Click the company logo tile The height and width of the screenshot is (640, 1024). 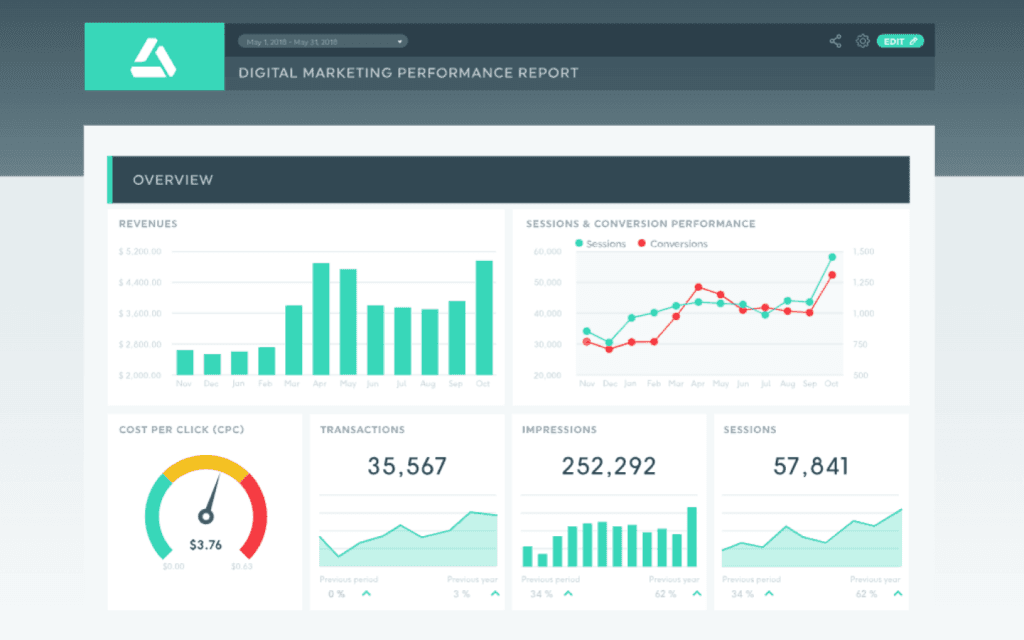(x=154, y=56)
